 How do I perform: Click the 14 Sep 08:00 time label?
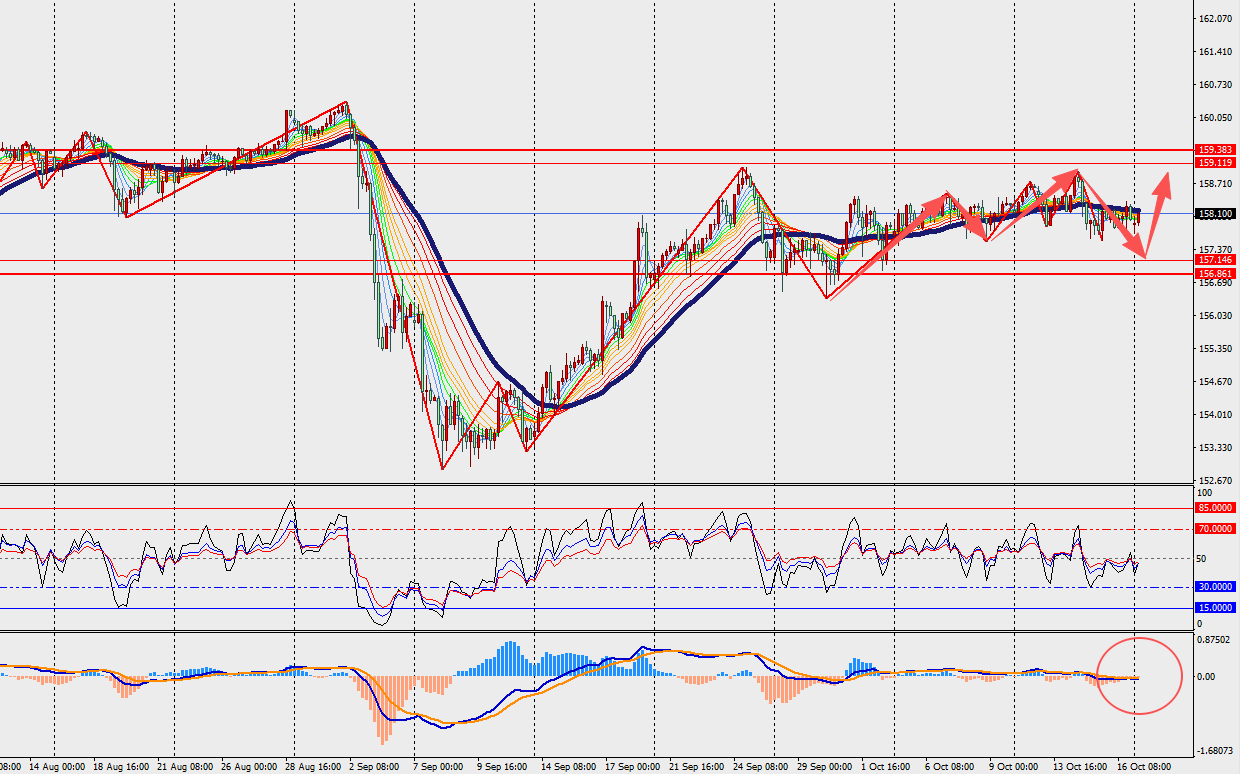tap(567, 767)
